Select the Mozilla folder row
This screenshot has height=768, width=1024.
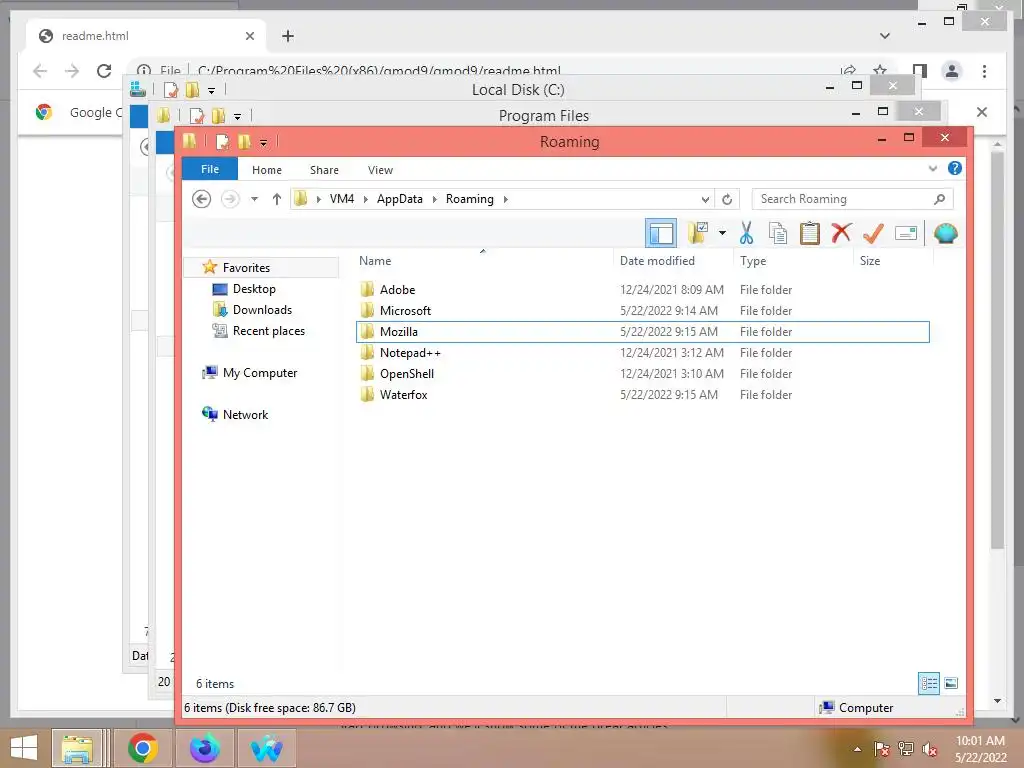click(x=643, y=332)
